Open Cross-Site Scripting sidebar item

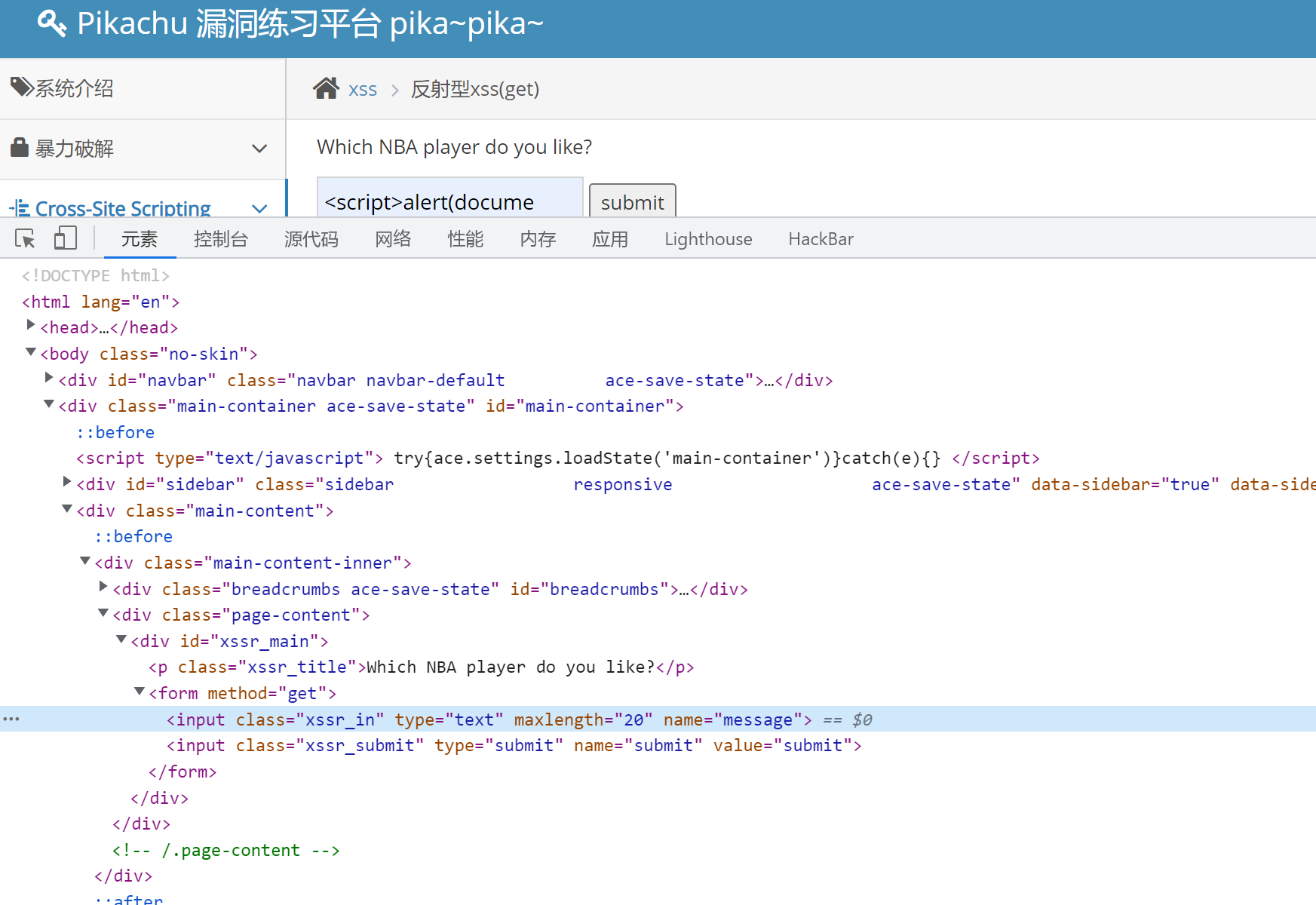143,200
